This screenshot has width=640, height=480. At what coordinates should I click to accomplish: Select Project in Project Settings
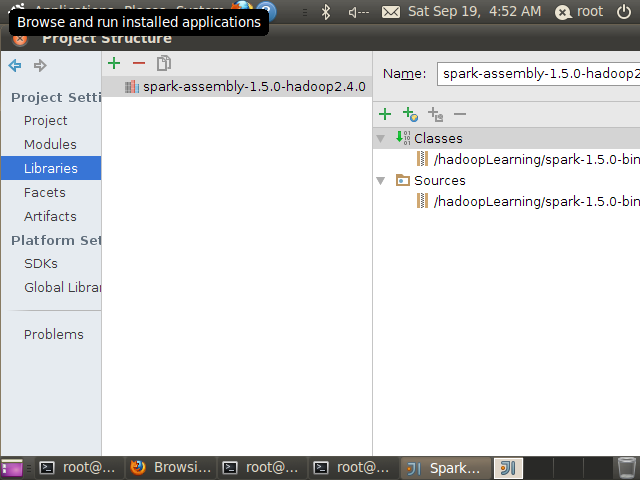[46, 120]
